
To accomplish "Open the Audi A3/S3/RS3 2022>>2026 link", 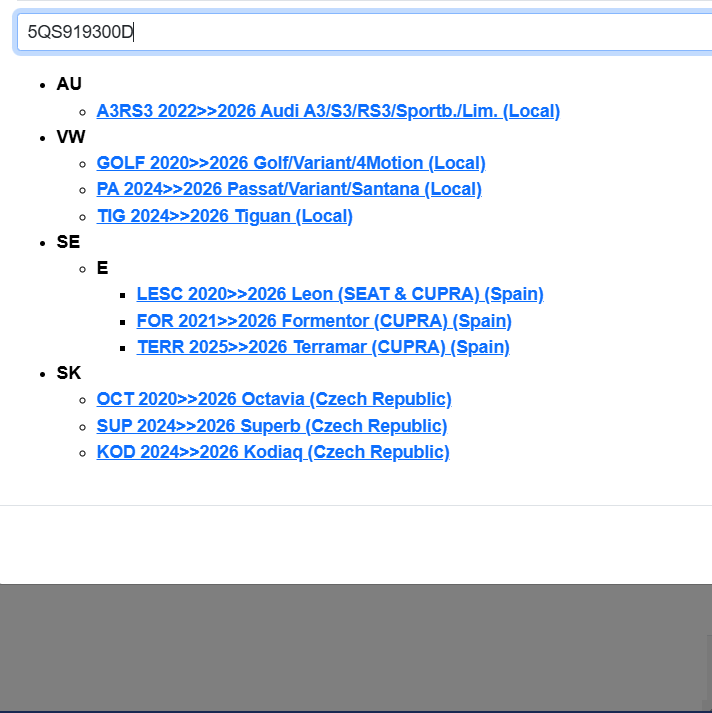I will point(328,111).
